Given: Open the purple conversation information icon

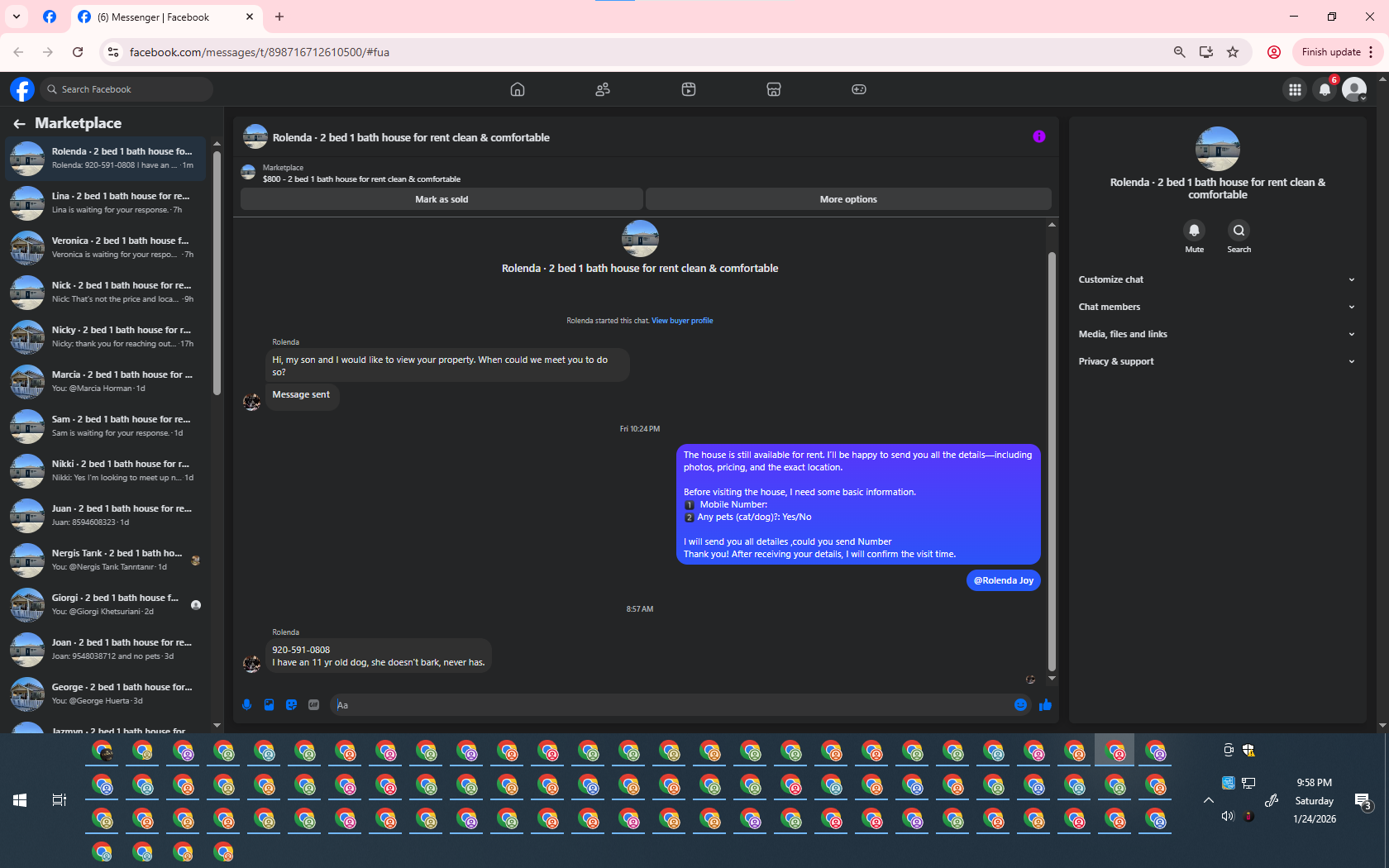Looking at the screenshot, I should coord(1039,137).
